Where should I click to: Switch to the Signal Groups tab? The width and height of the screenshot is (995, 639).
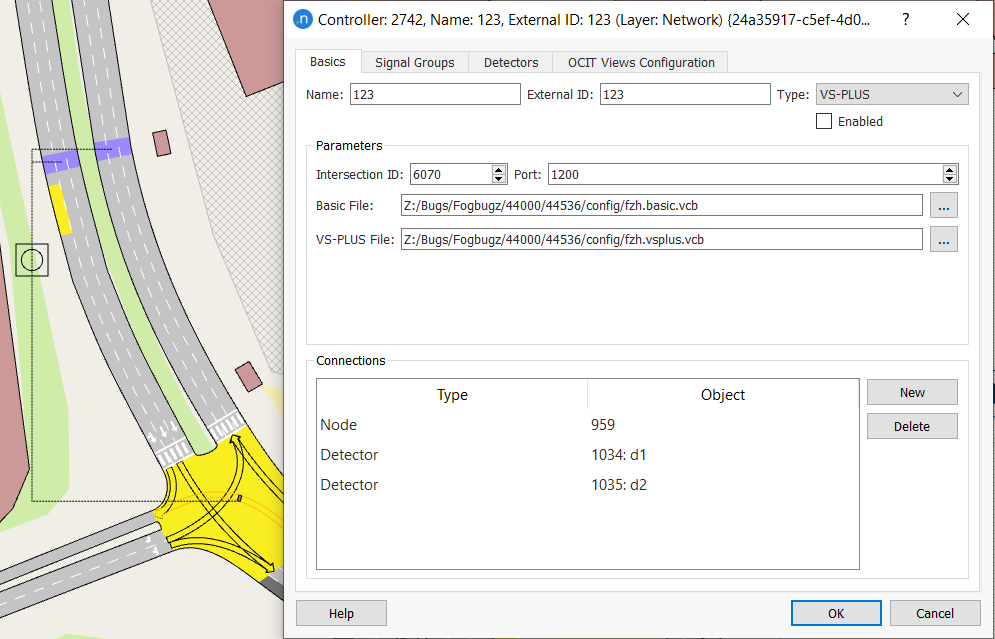tap(414, 62)
